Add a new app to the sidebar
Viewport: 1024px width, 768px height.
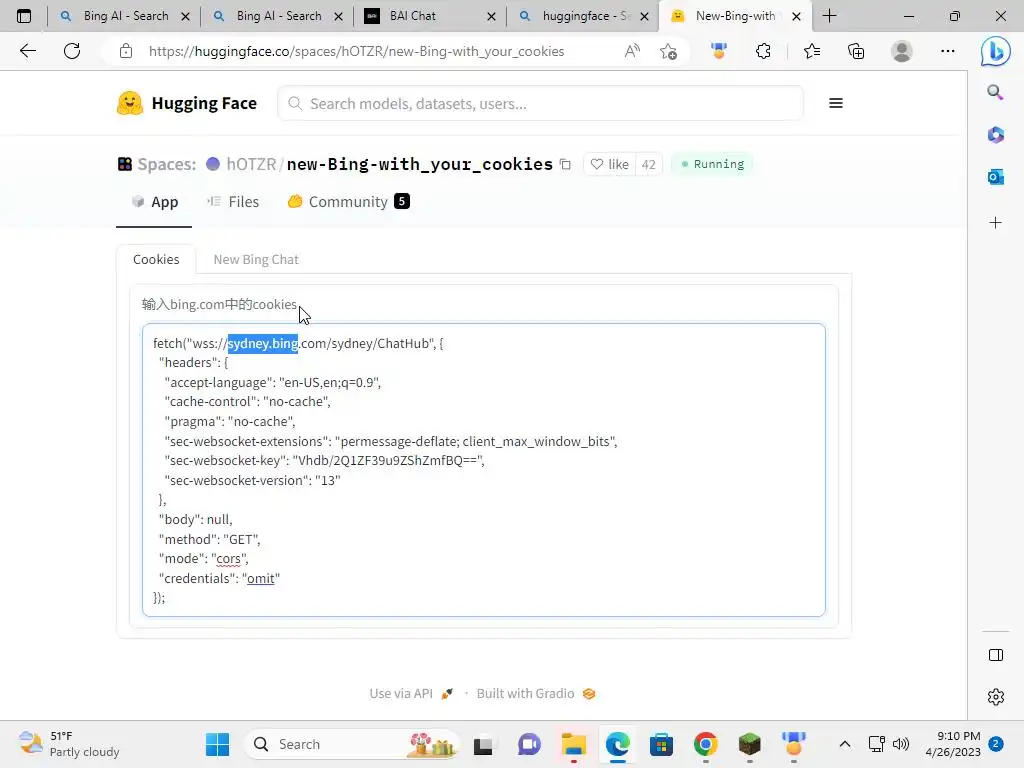tap(995, 223)
